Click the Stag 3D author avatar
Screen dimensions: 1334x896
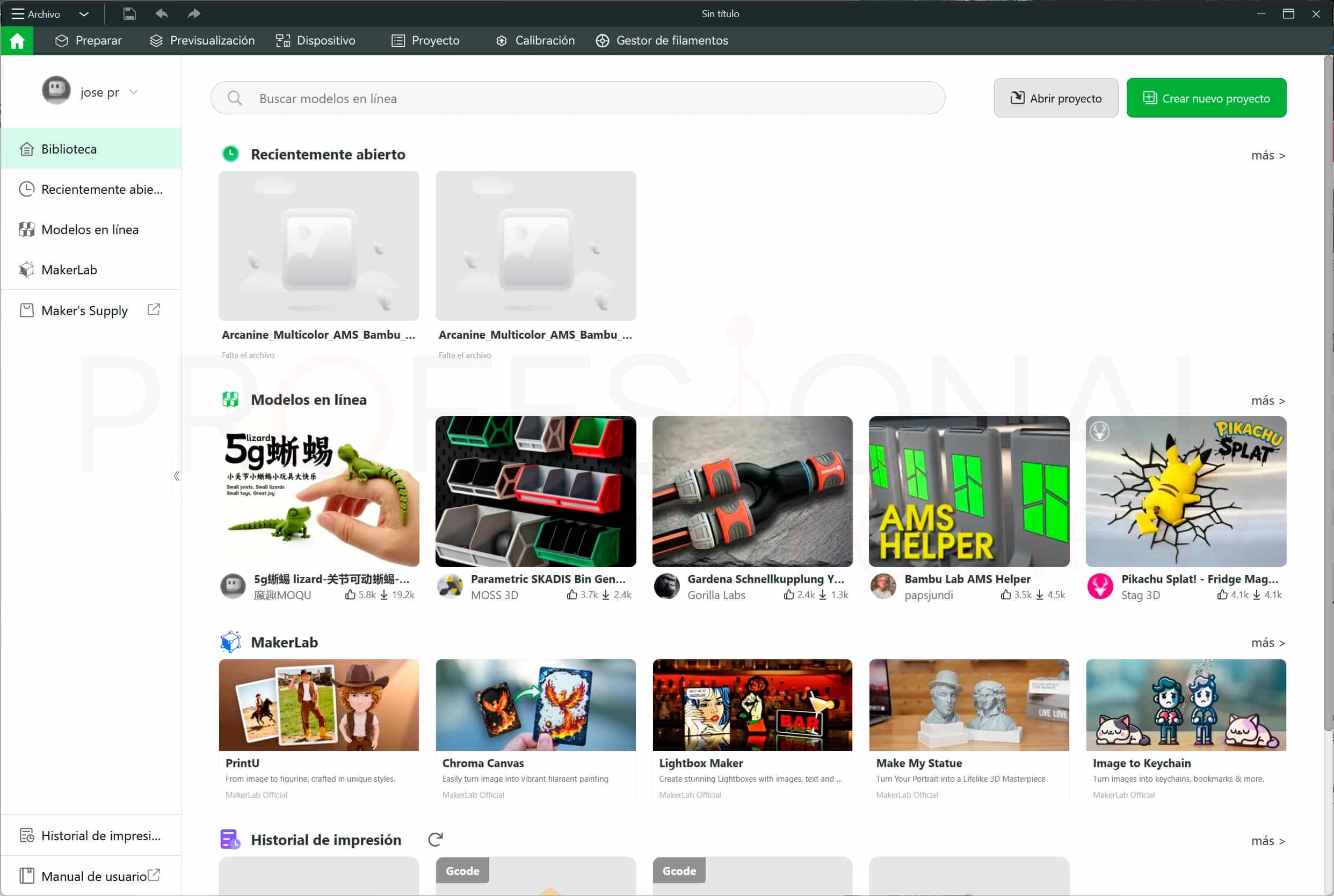pos(1100,586)
